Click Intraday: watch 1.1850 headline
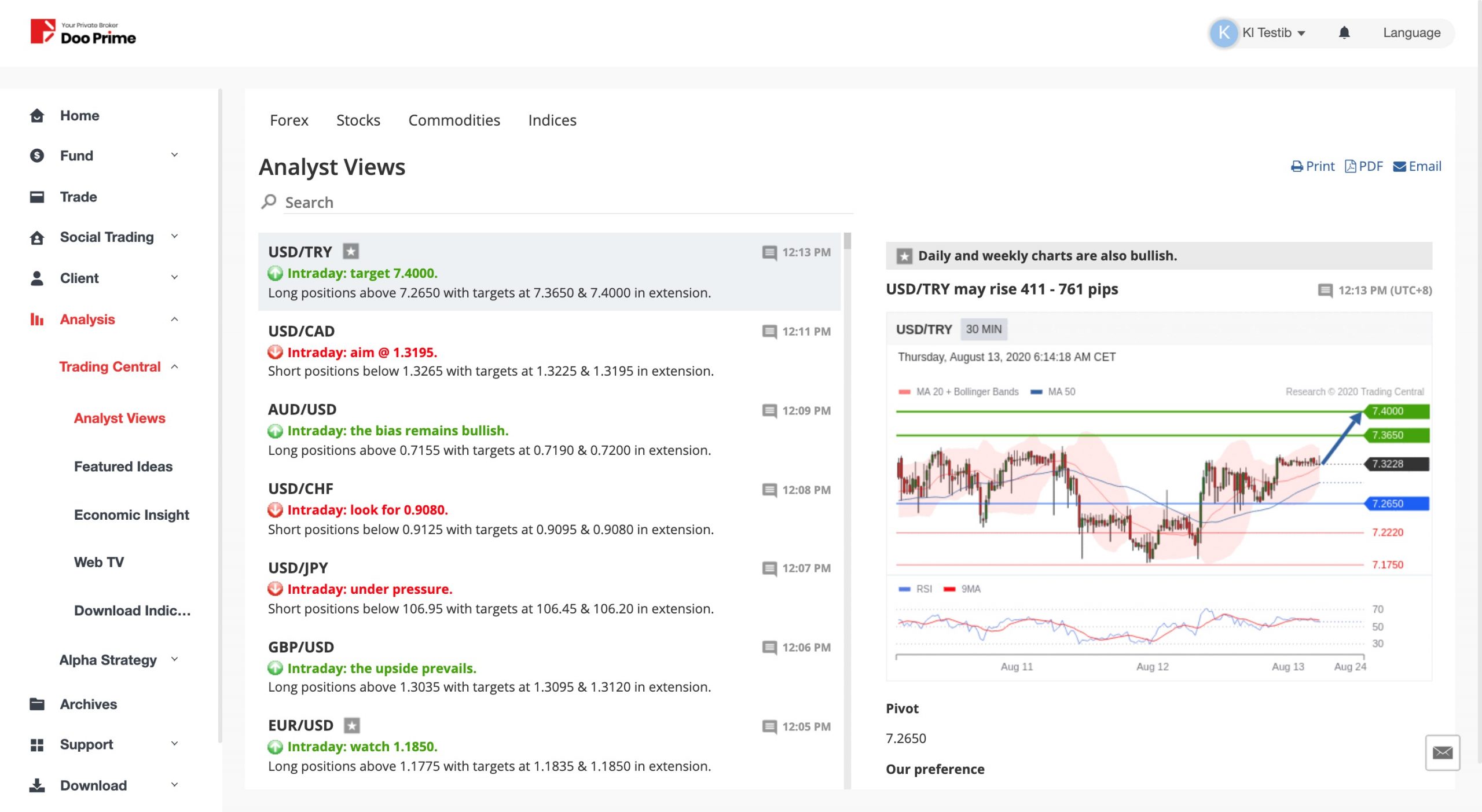The width and height of the screenshot is (1482, 812). 362,747
